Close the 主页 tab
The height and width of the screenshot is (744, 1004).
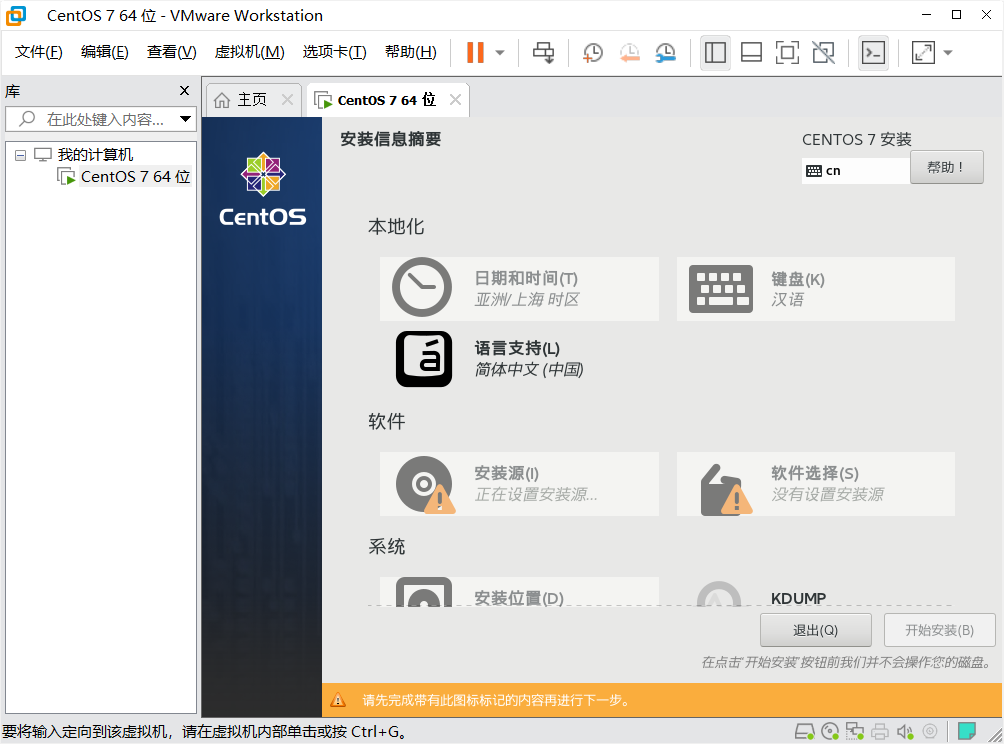point(287,100)
